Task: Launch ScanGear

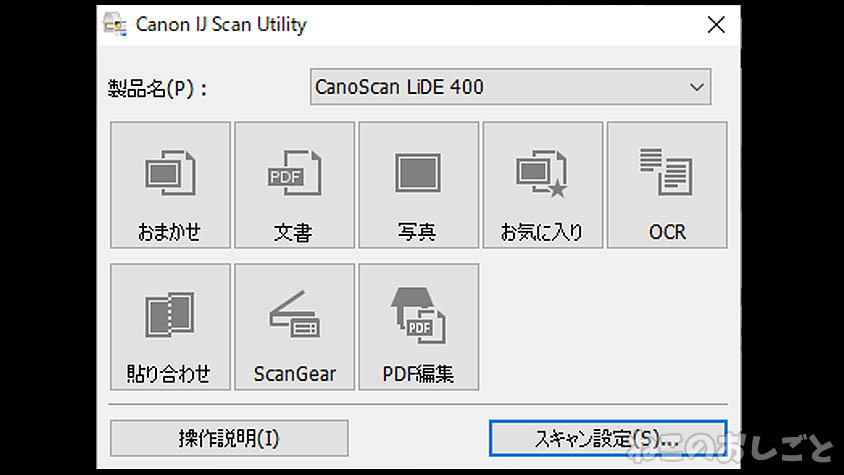Action: click(x=294, y=327)
